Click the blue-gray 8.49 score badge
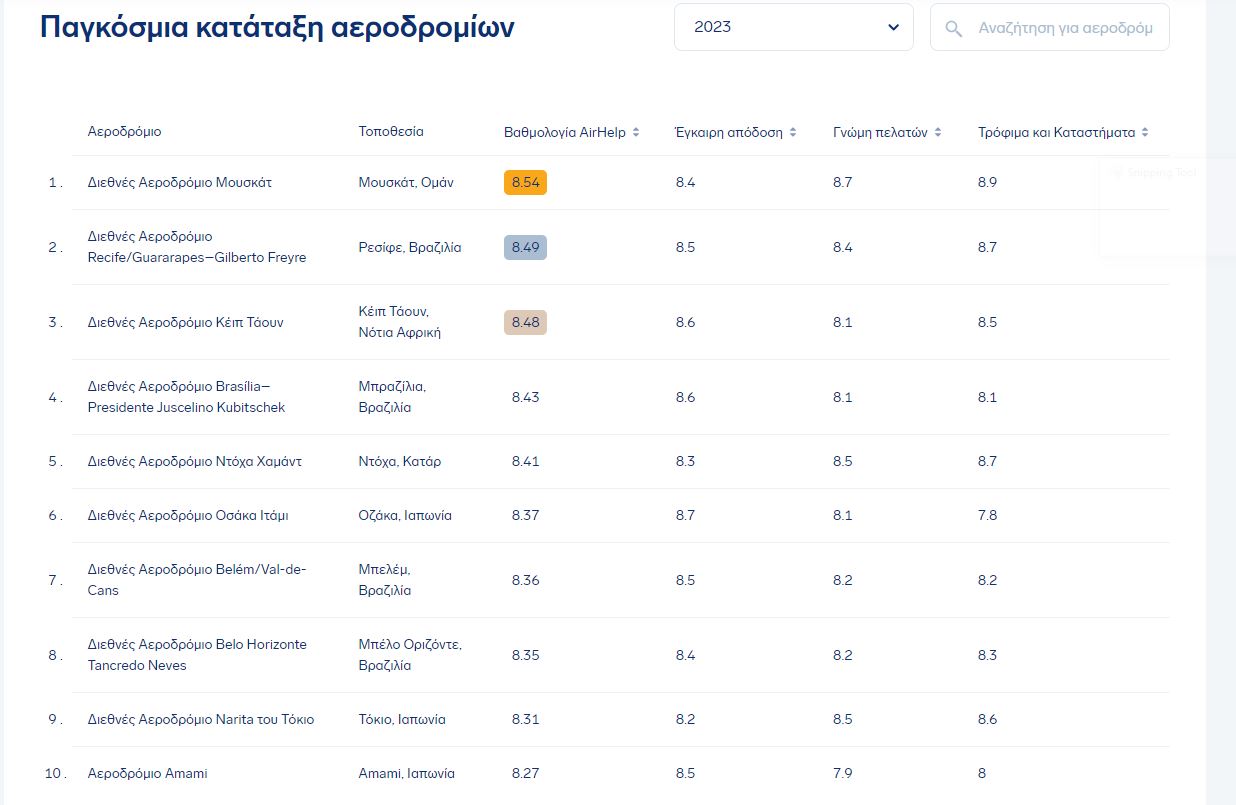The height and width of the screenshot is (805, 1236). 525,247
